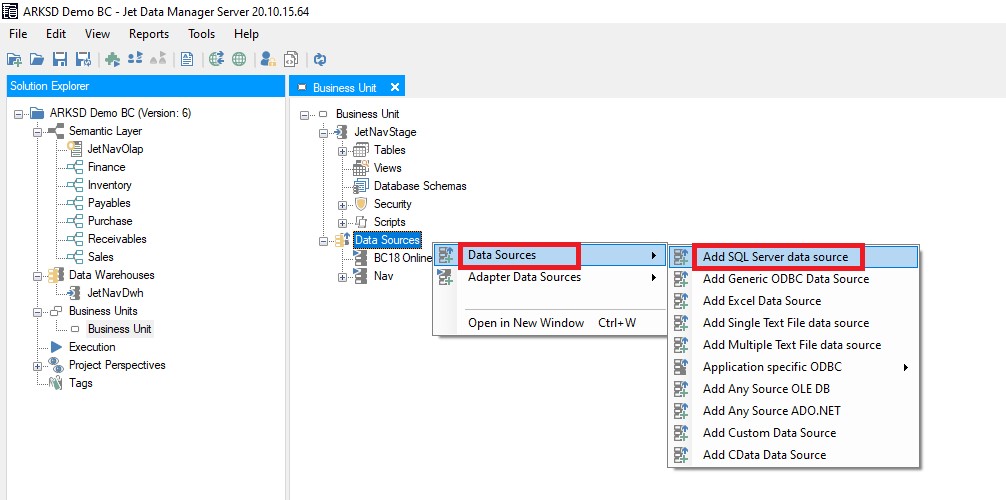This screenshot has width=1006, height=500.
Task: Expand the Project Perspectives tree node
Action: coord(38,365)
